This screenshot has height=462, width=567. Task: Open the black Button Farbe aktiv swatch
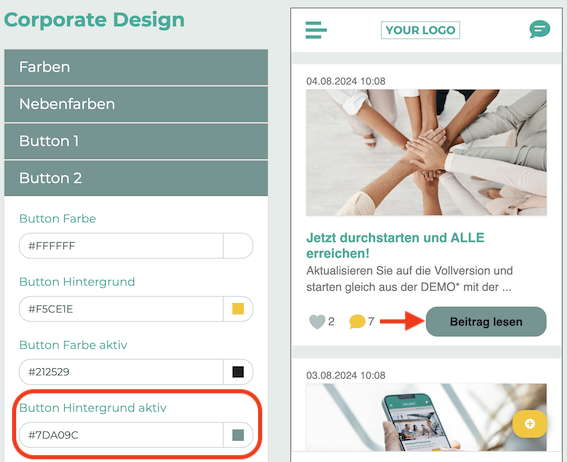tap(238, 372)
